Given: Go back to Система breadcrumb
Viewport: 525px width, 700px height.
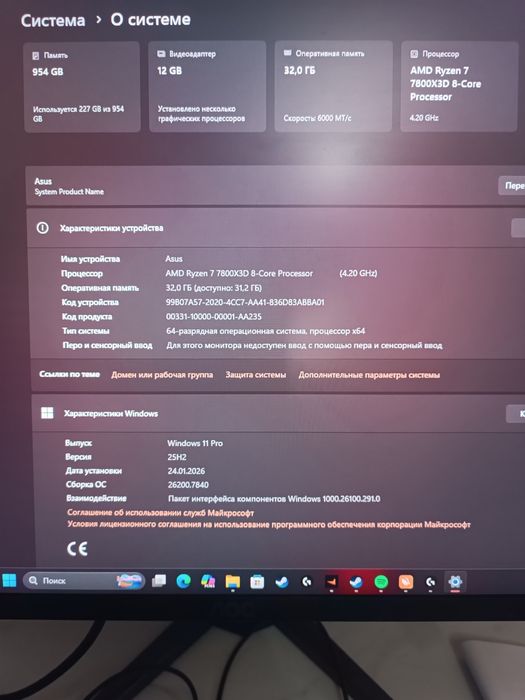Looking at the screenshot, I should 53,21.
